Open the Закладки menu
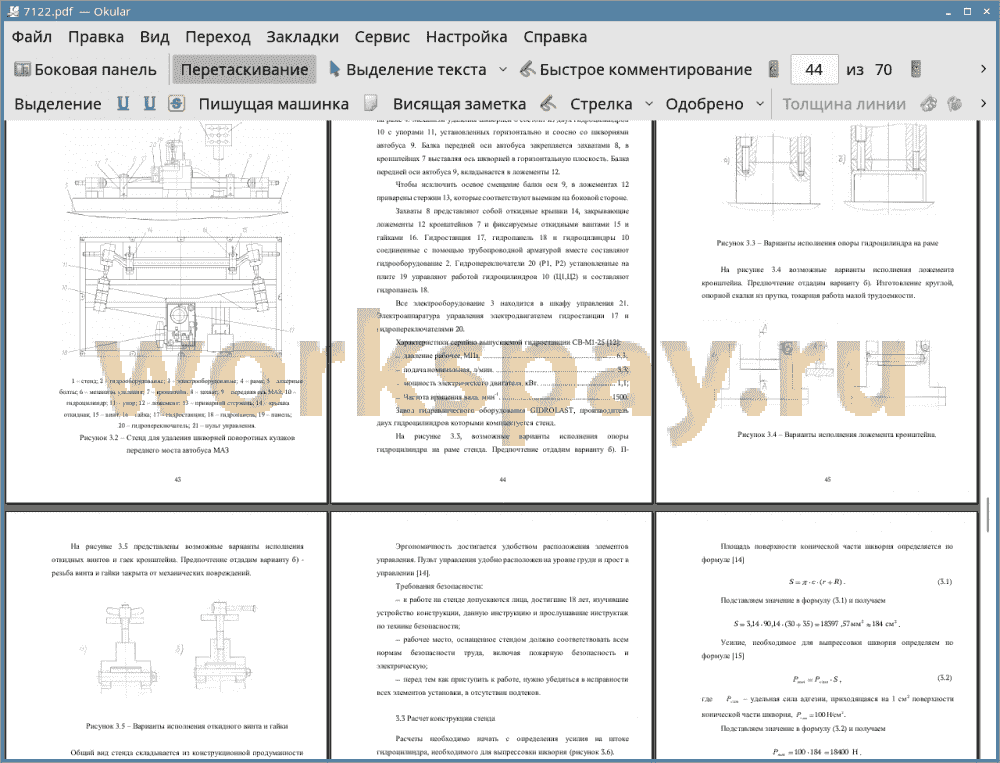1000x763 pixels. [x=302, y=37]
